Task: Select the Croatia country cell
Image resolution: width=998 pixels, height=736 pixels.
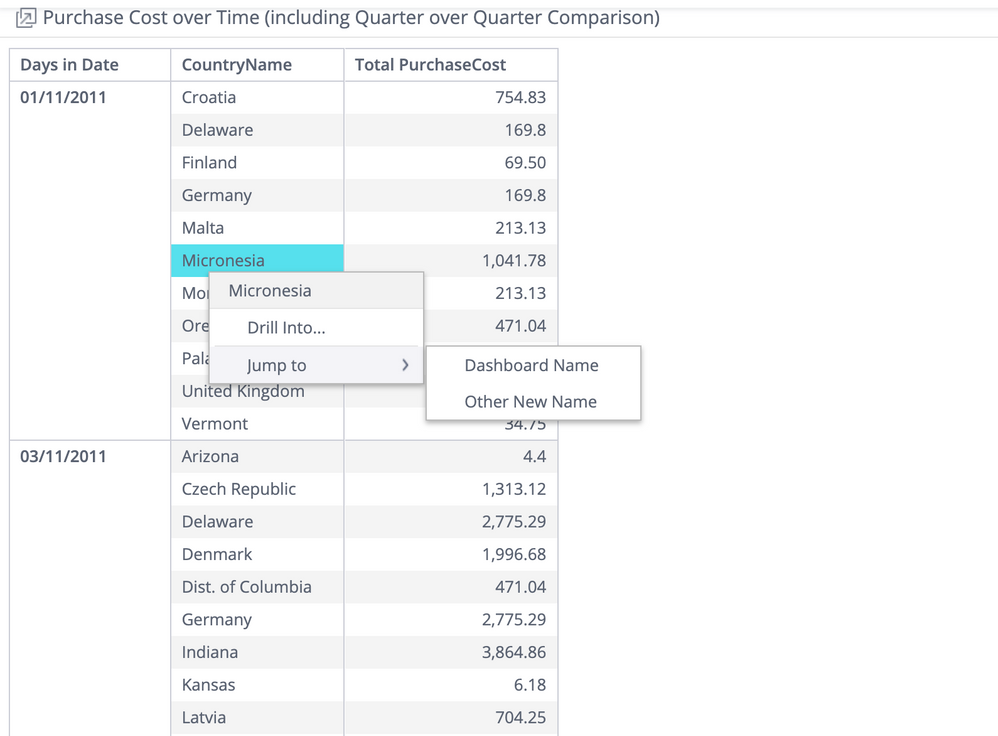Action: [209, 97]
